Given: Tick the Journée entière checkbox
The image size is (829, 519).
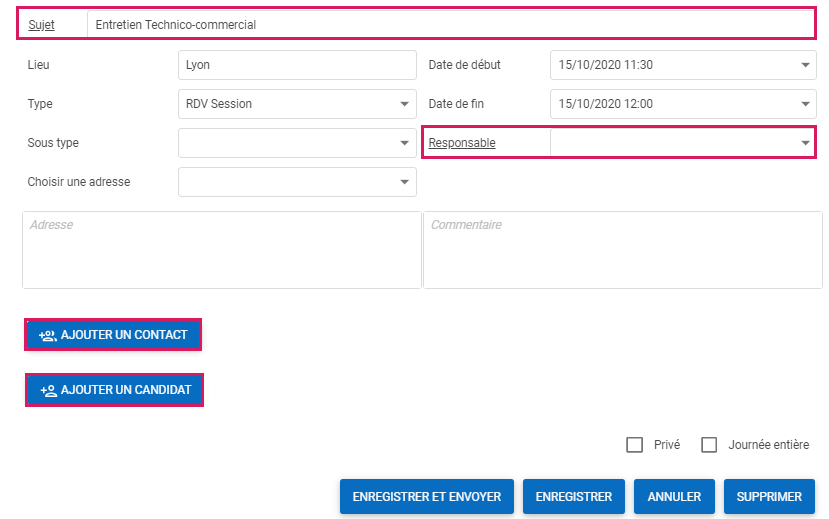Looking at the screenshot, I should (x=709, y=445).
